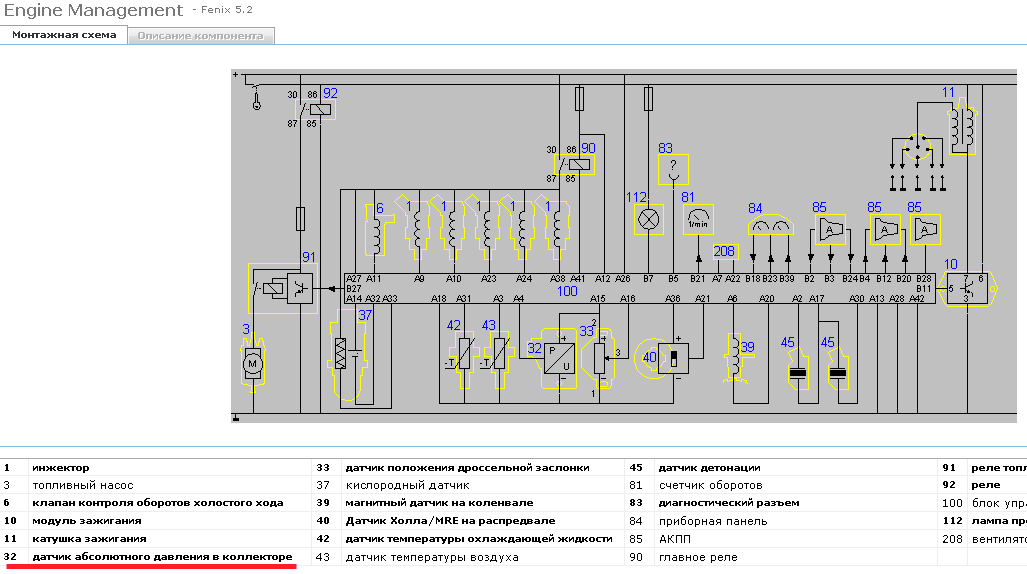Select the MAP sensor symbol 32
Viewport: 1027px width, 574px height.
click(559, 359)
